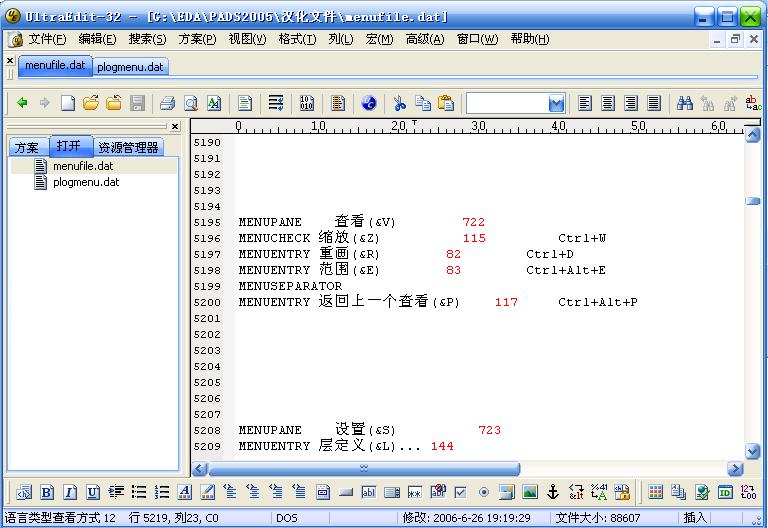Insert a radio button using the circle icon

point(483,492)
